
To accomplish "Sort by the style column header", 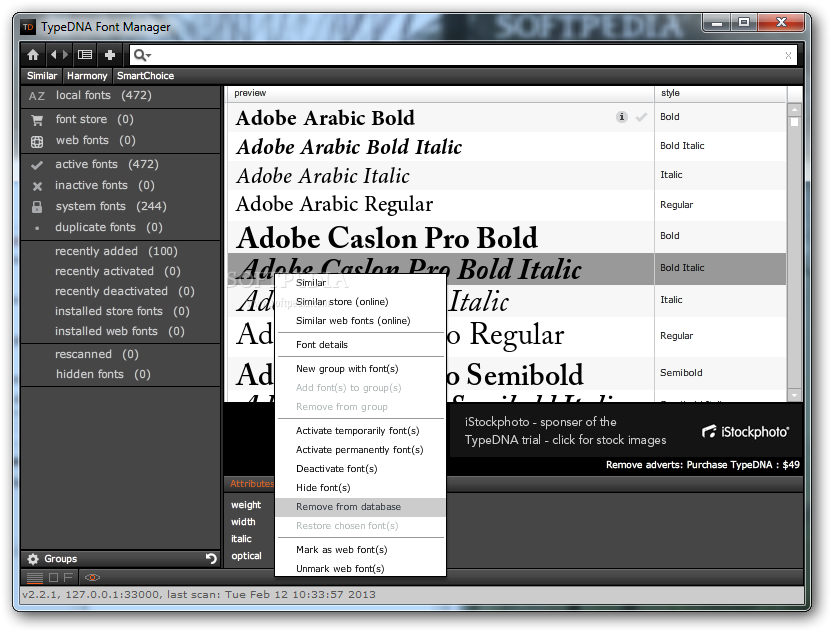I will pyautogui.click(x=721, y=93).
